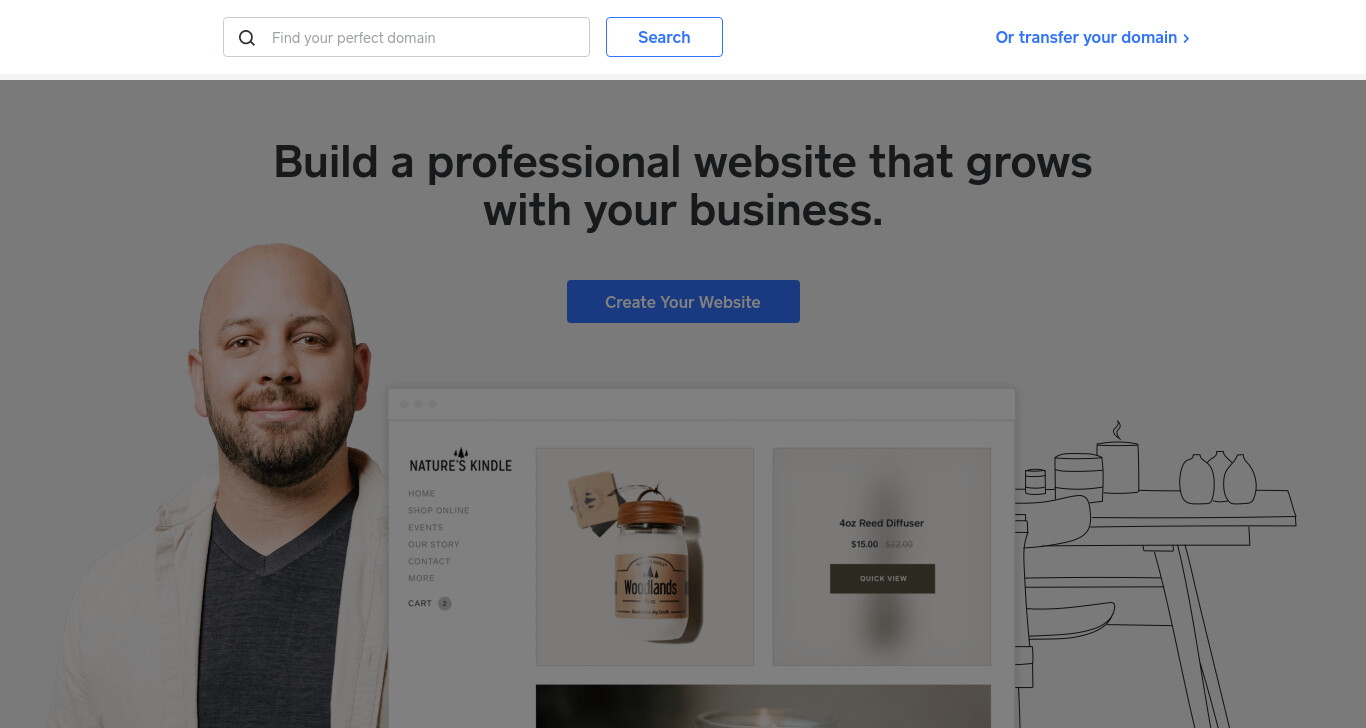The width and height of the screenshot is (1366, 728).
Task: Click the cart count badge
Action: pyautogui.click(x=445, y=603)
